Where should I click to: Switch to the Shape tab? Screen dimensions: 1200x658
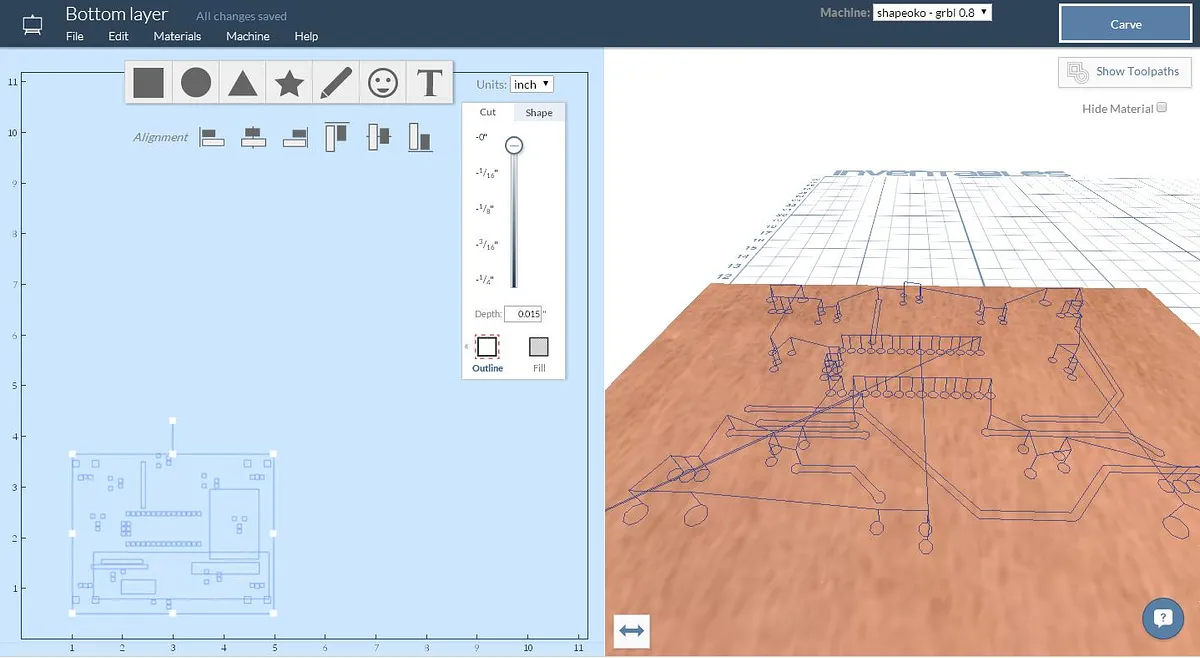[539, 113]
